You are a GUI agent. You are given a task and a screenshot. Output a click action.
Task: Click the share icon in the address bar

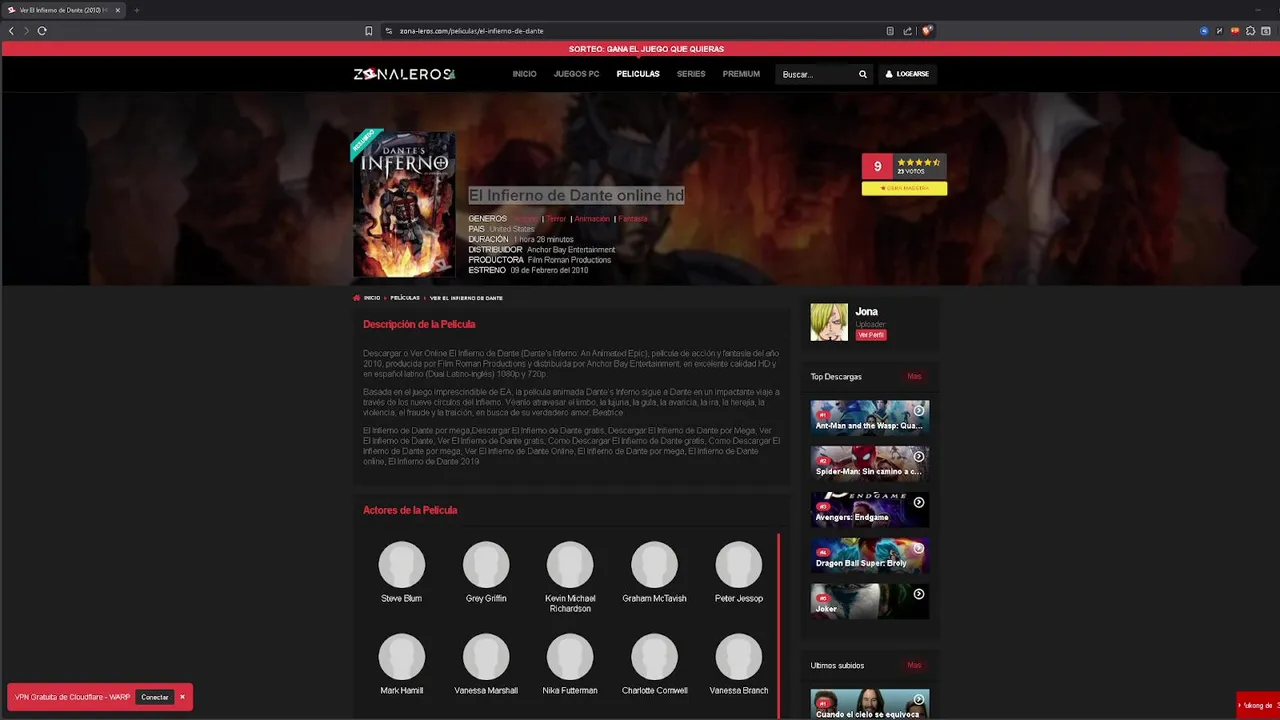coord(908,31)
